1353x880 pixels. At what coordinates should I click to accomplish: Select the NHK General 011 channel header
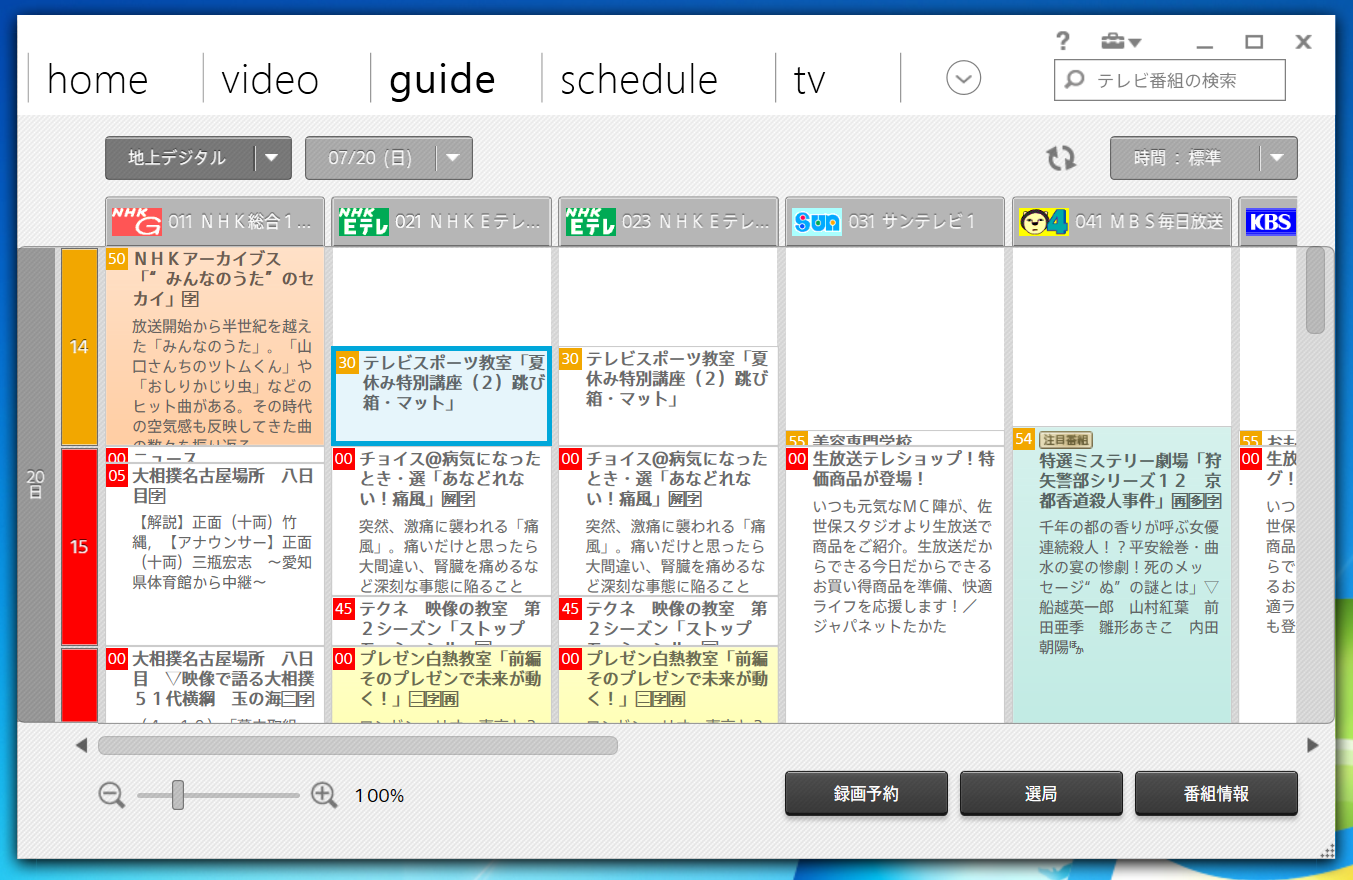tap(215, 221)
